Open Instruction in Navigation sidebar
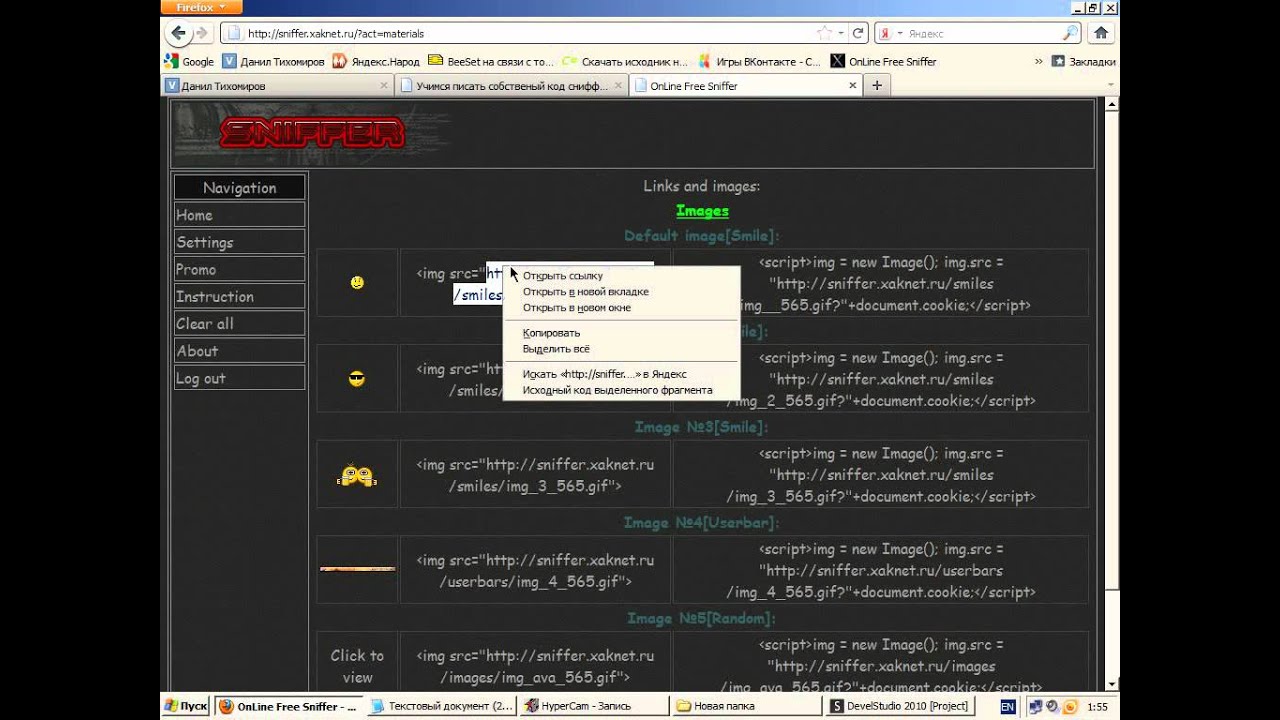The height and width of the screenshot is (720, 1280). coord(239,296)
